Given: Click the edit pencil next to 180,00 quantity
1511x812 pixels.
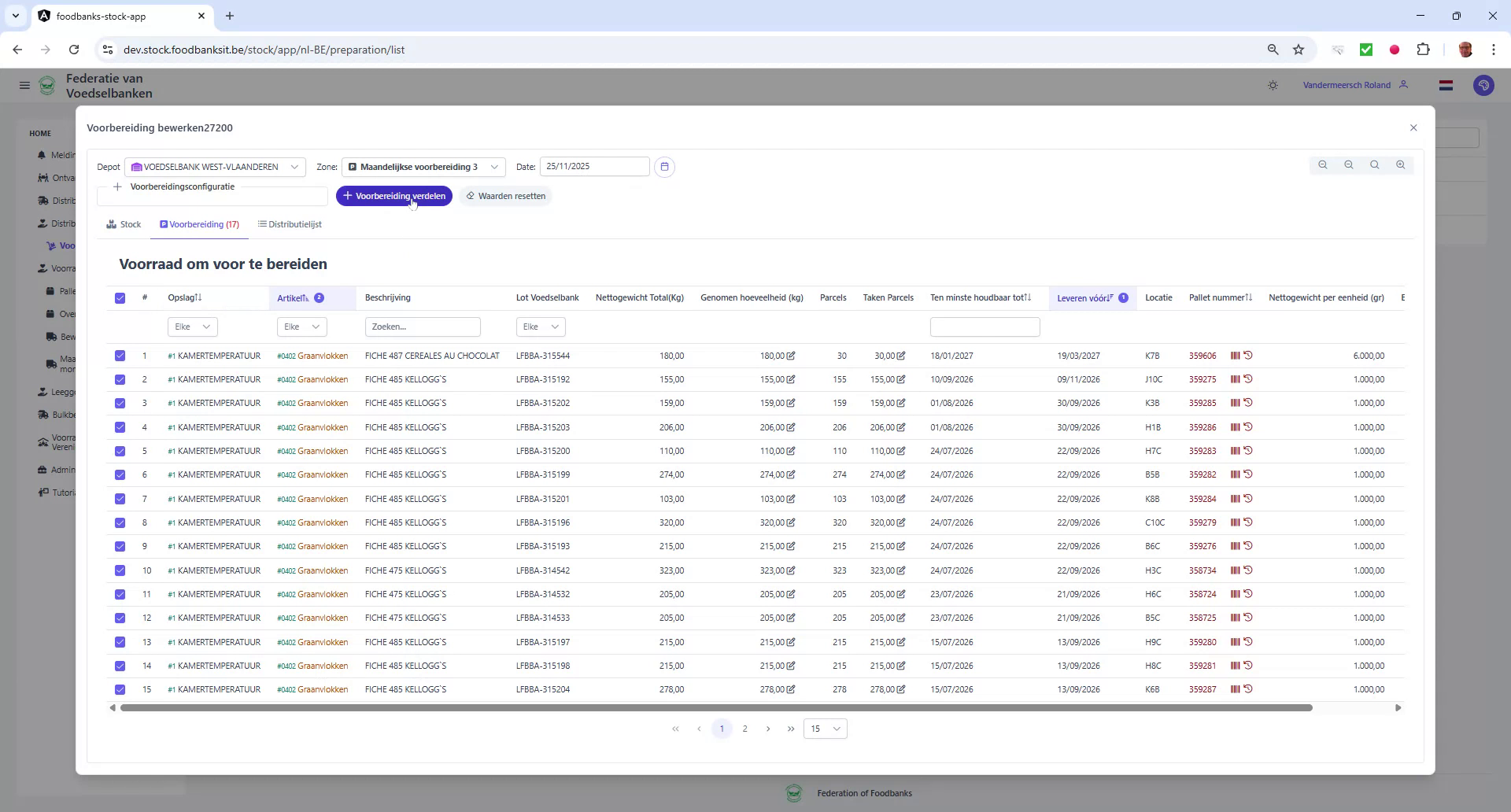Looking at the screenshot, I should (x=791, y=356).
